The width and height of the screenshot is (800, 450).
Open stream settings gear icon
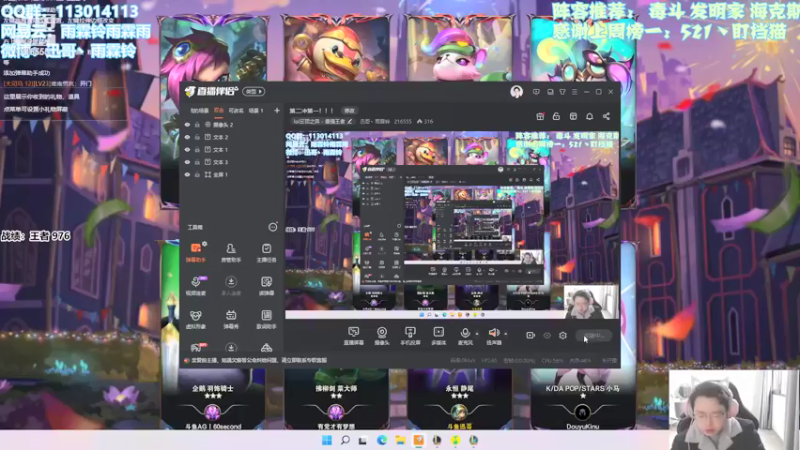[563, 335]
